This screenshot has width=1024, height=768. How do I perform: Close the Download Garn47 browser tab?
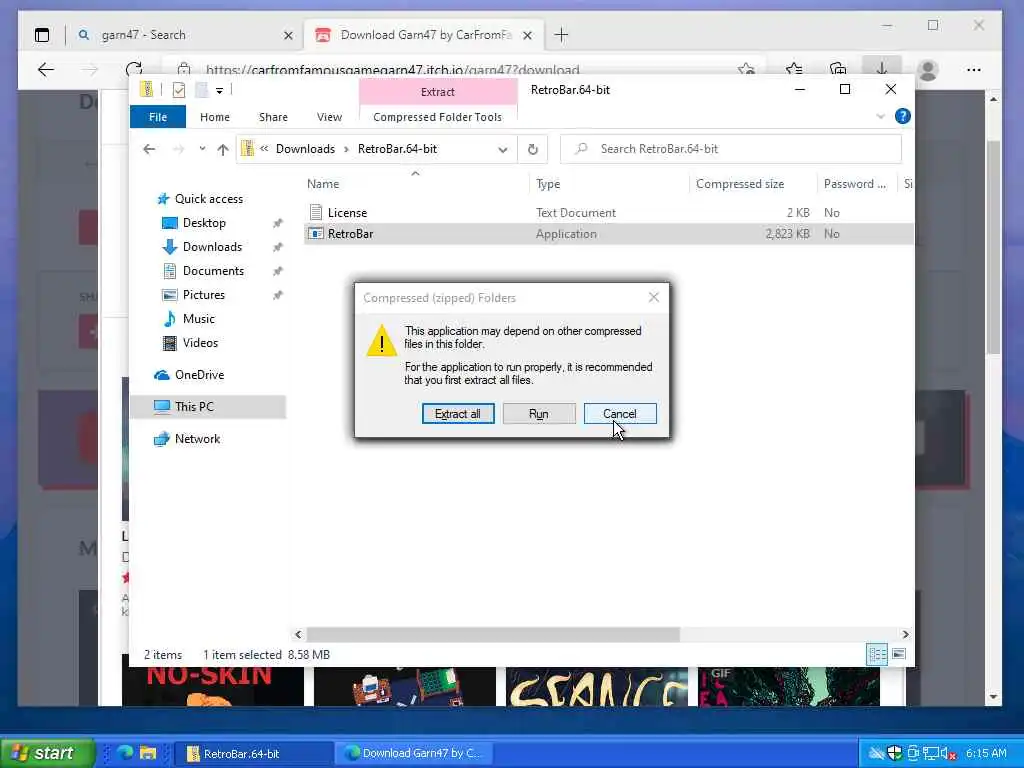(528, 35)
